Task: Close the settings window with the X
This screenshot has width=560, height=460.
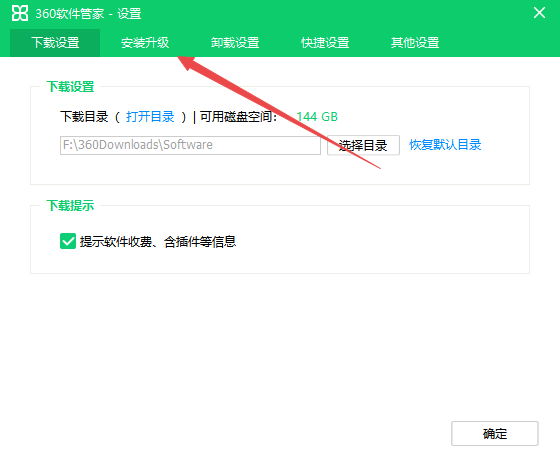Action: coord(539,13)
